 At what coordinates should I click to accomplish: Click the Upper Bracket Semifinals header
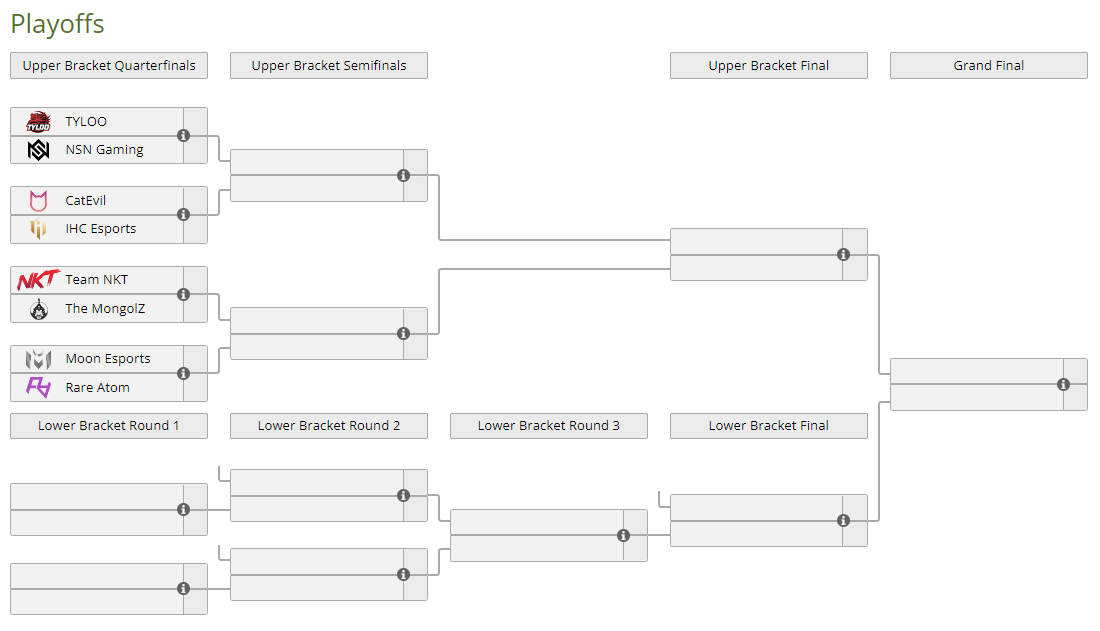click(x=329, y=65)
